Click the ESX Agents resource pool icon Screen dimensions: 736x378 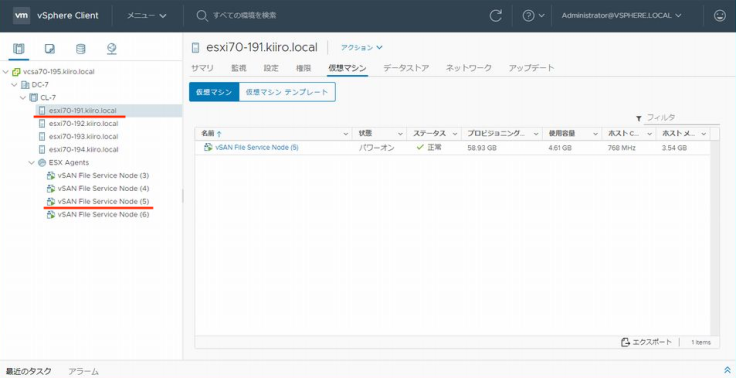(x=42, y=162)
